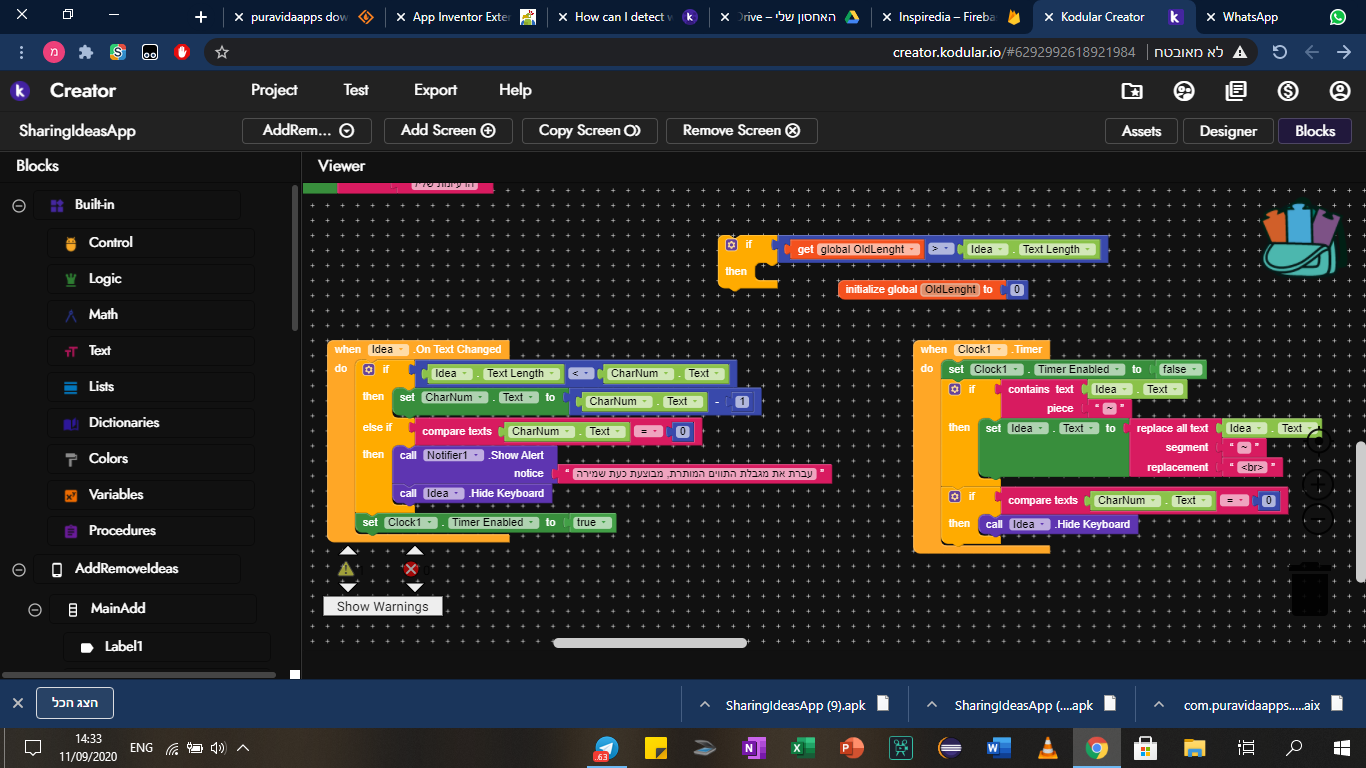Image resolution: width=1366 pixels, height=768 pixels.
Task: Open the AddRem... screen selector dropdown
Action: (307, 130)
